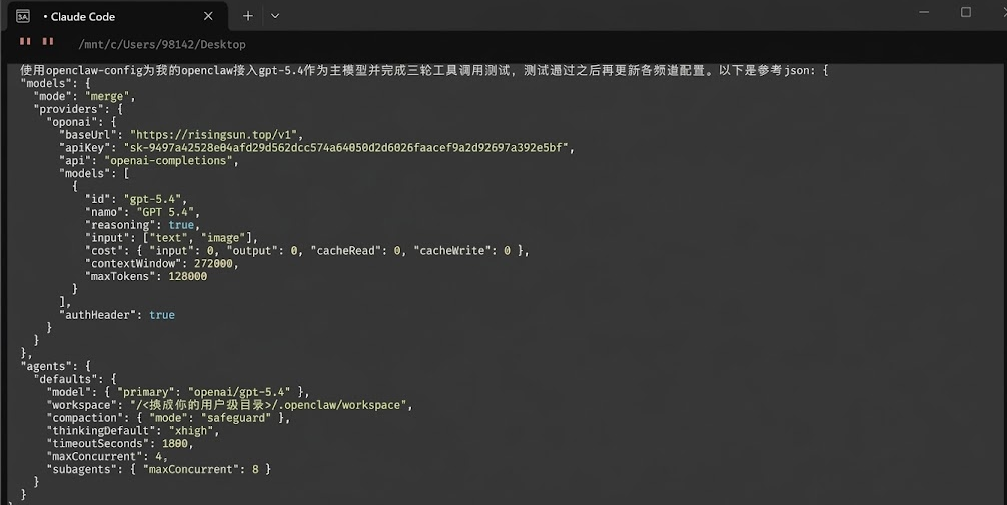
Task: Click the authHeader true value
Action: point(161,315)
